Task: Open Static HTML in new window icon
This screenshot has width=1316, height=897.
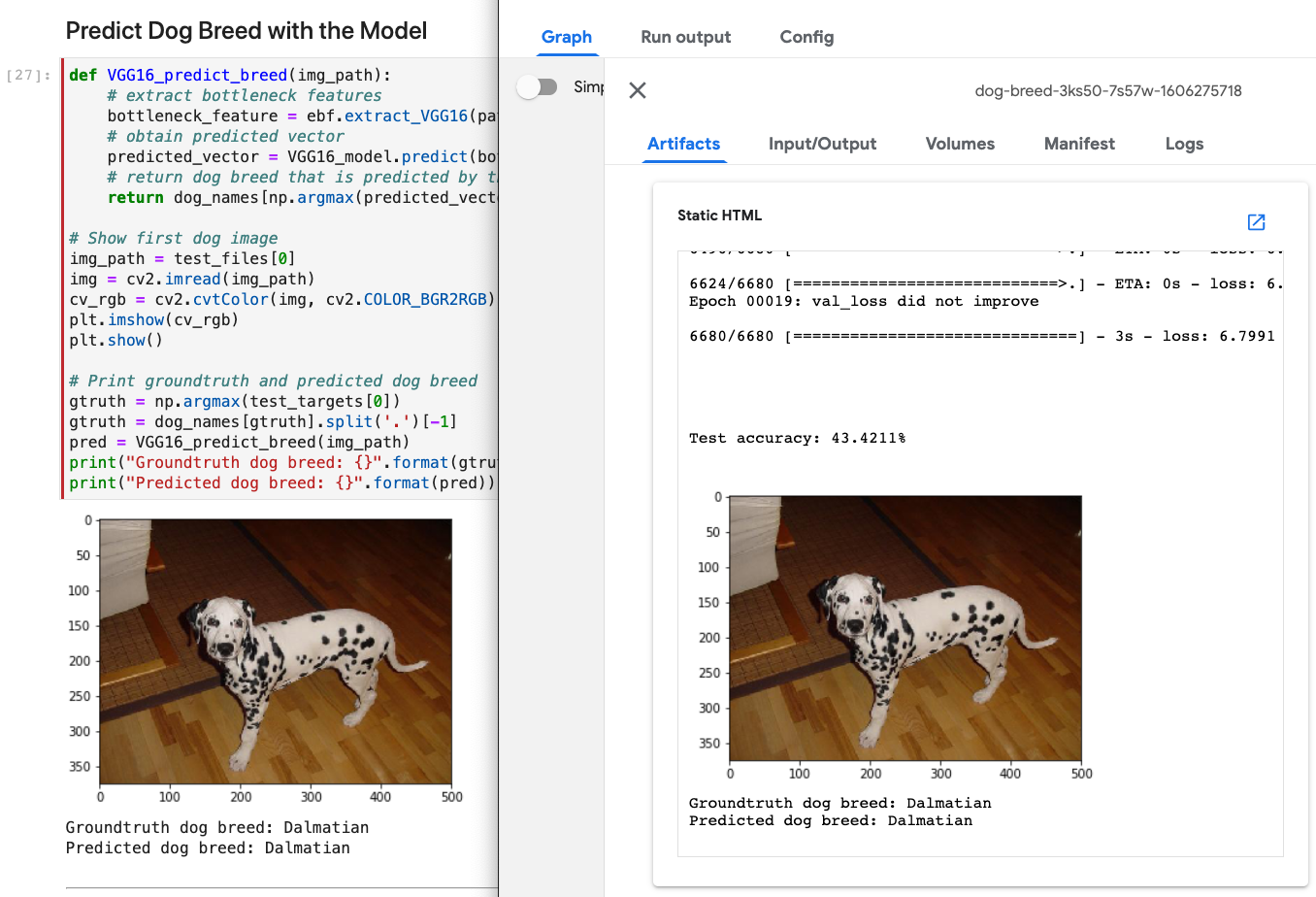Action: (1256, 222)
